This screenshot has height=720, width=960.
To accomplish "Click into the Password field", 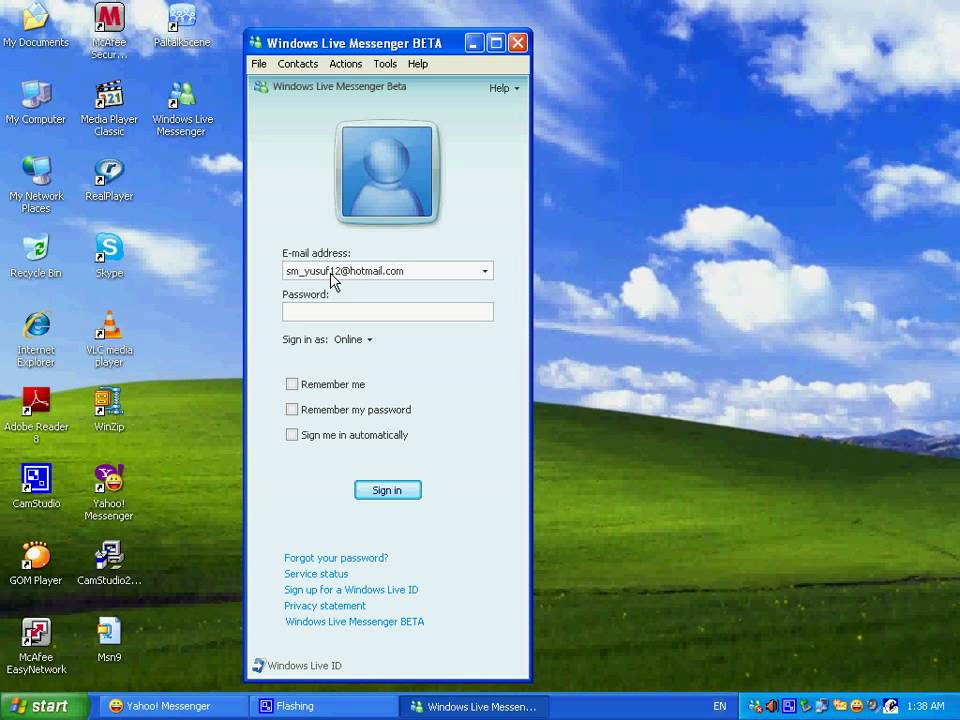I will click(388, 312).
